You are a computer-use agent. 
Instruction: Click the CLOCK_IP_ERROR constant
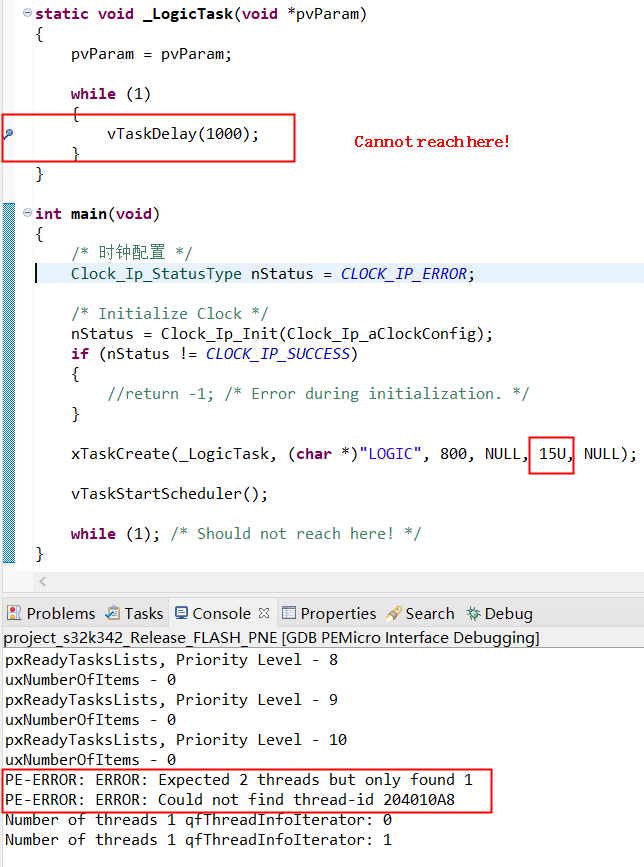click(404, 274)
